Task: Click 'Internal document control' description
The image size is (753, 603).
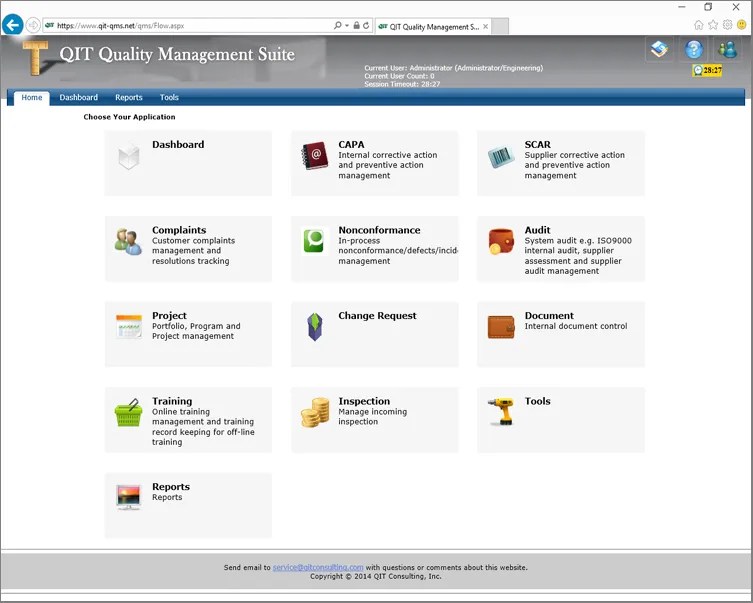Action: [576, 326]
